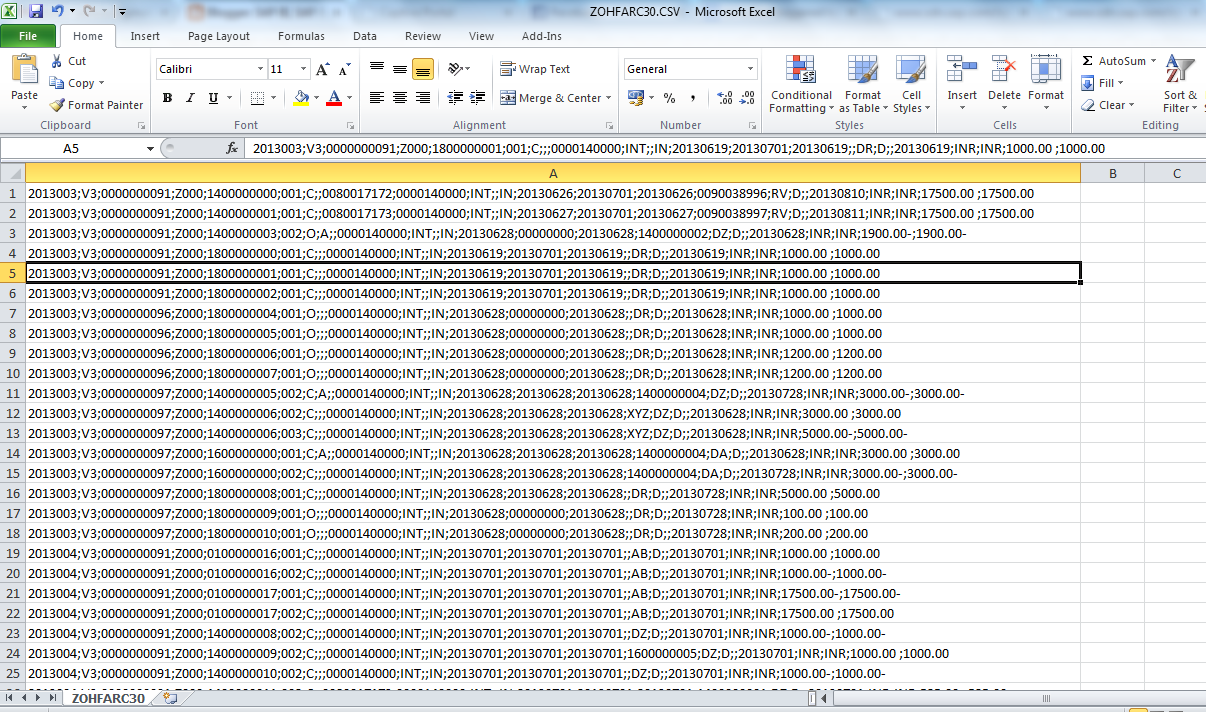Switch to the Formulas ribbon tab

301,35
